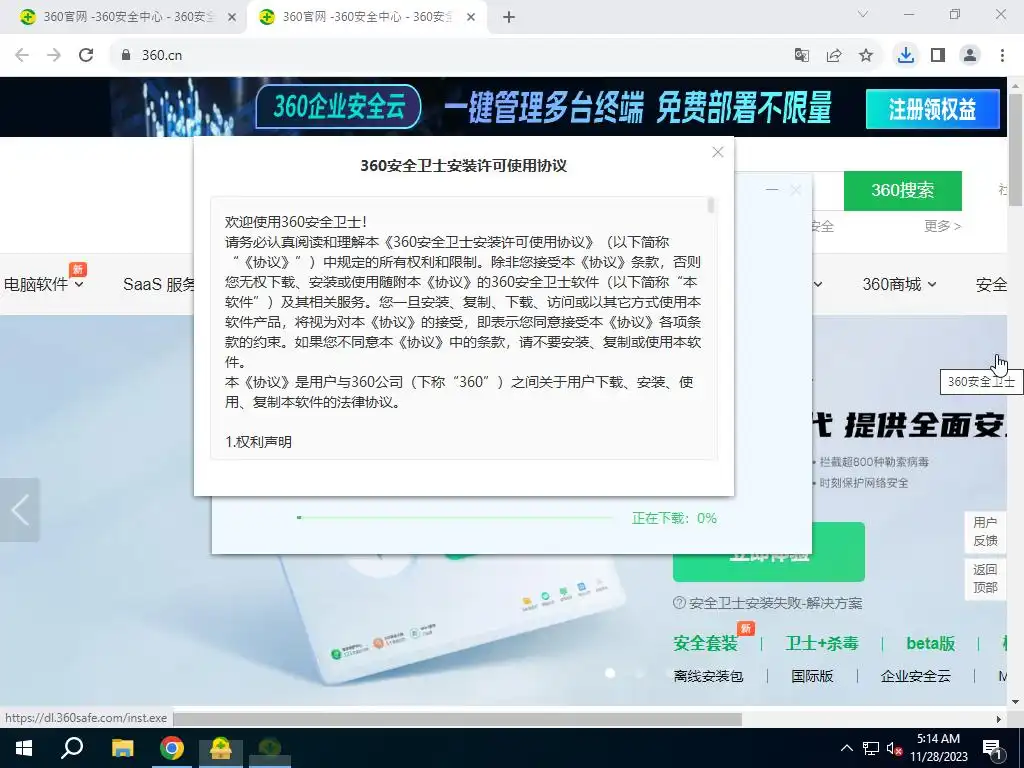This screenshot has width=1024, height=768.
Task: Open the notification center icon
Action: click(x=992, y=748)
